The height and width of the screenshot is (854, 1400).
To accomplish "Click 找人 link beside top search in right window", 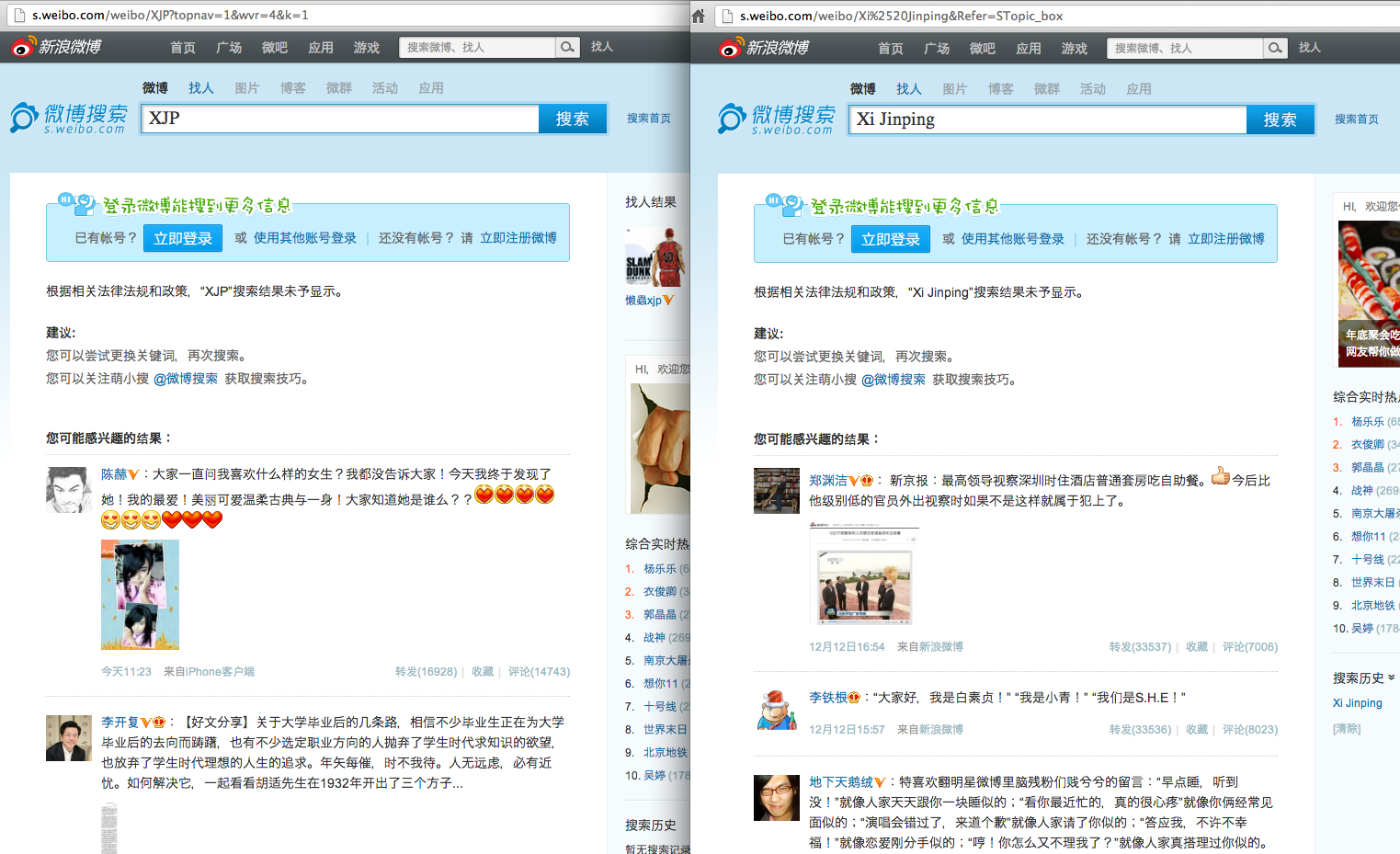I will coord(1310,48).
